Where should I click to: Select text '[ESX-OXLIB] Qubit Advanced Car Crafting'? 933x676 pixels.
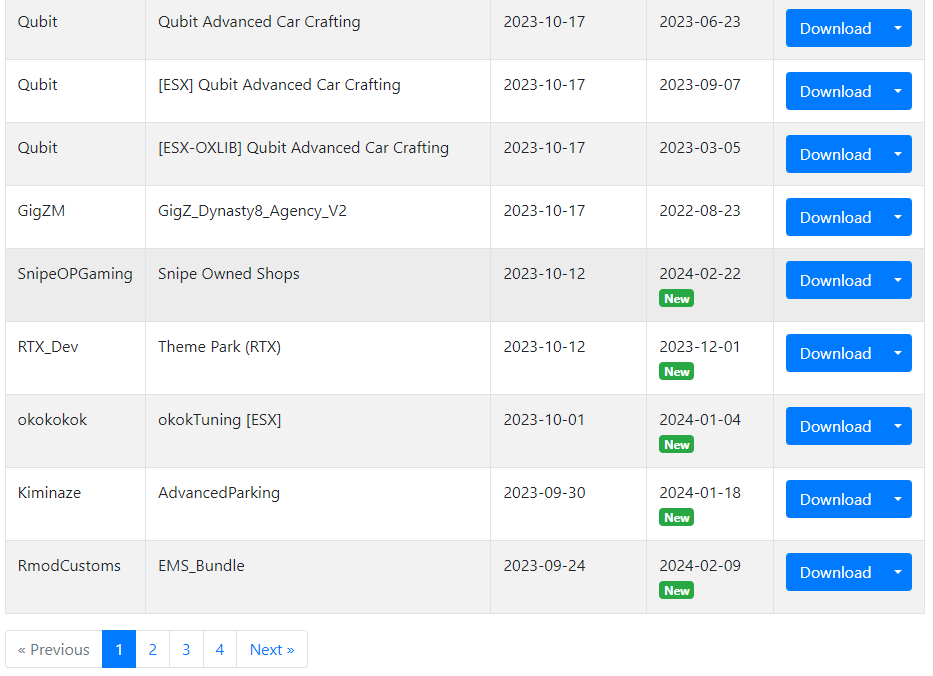coord(303,148)
